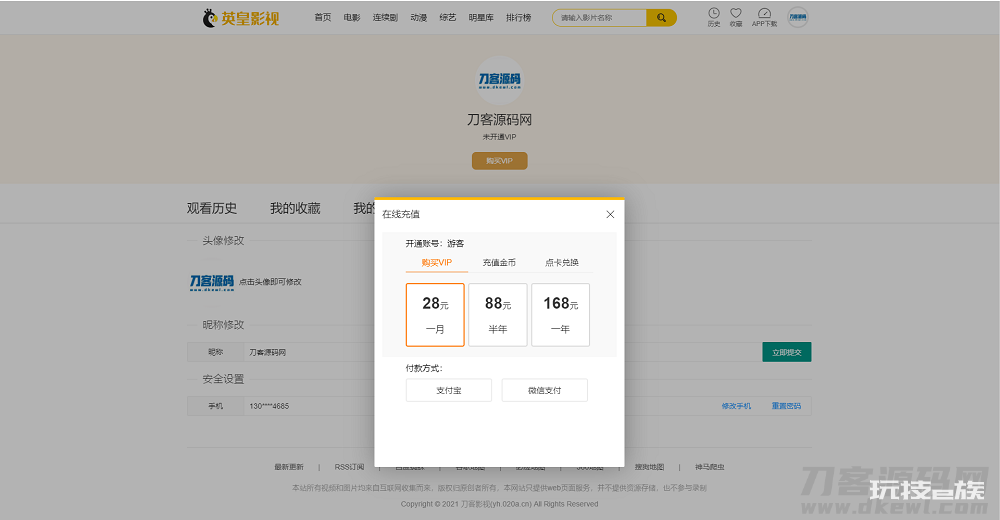Image resolution: width=1000 pixels, height=520 pixels.
Task: Open 明星库 in top navigation
Action: pos(481,18)
